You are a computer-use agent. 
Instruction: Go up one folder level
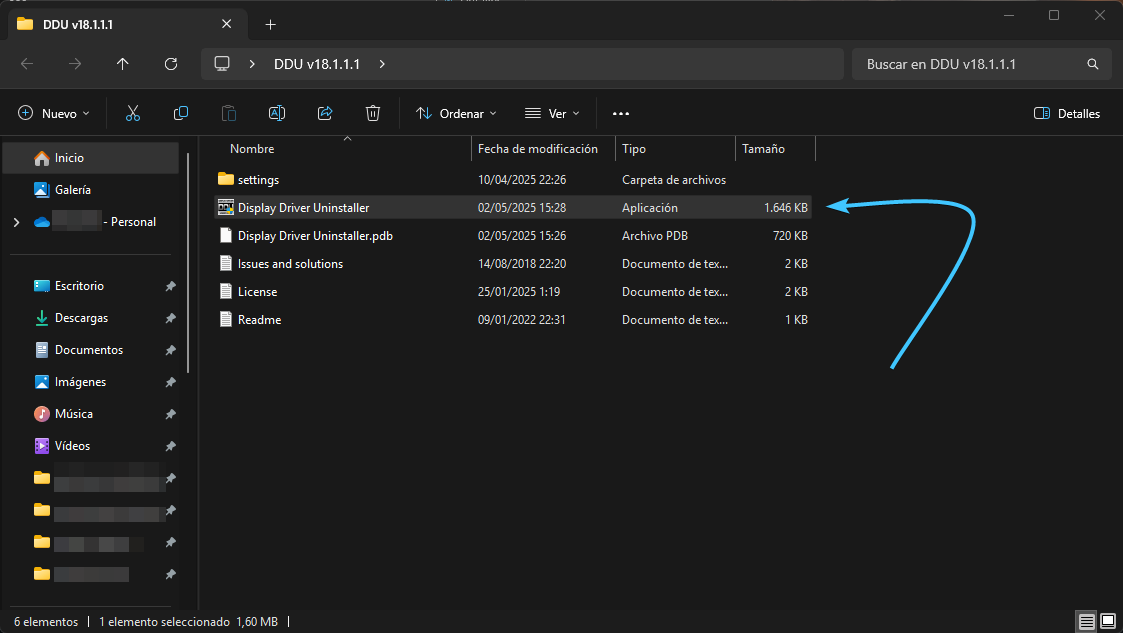[x=122, y=64]
